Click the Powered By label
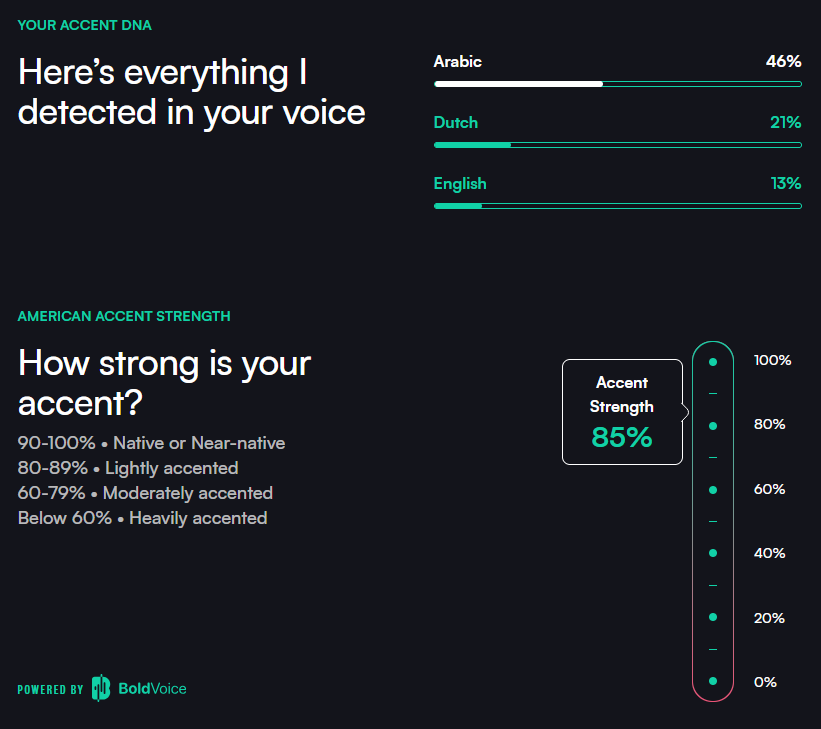The image size is (821, 729). 50,689
